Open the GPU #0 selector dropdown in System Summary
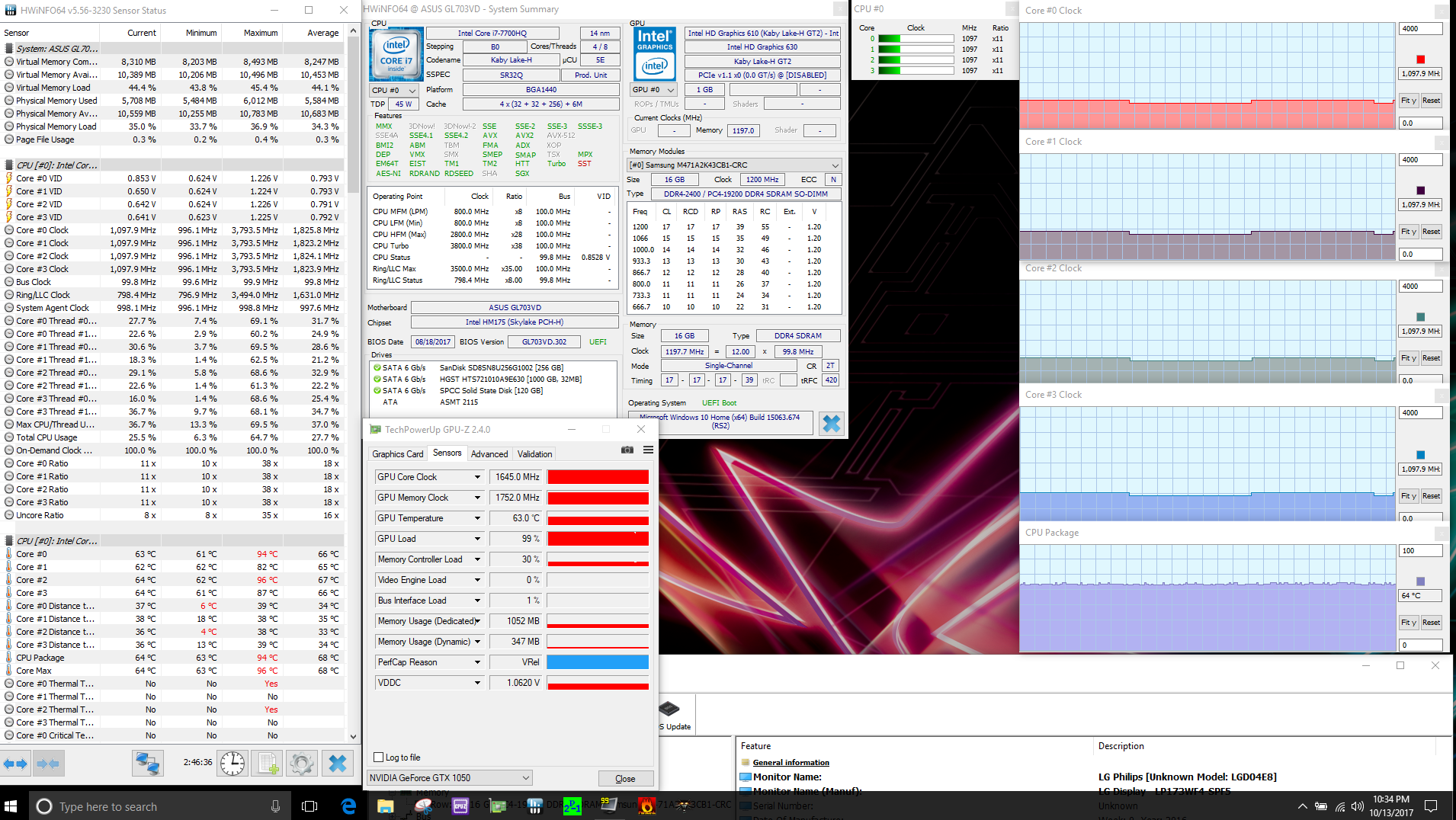Image resolution: width=1456 pixels, height=820 pixels. (x=653, y=90)
